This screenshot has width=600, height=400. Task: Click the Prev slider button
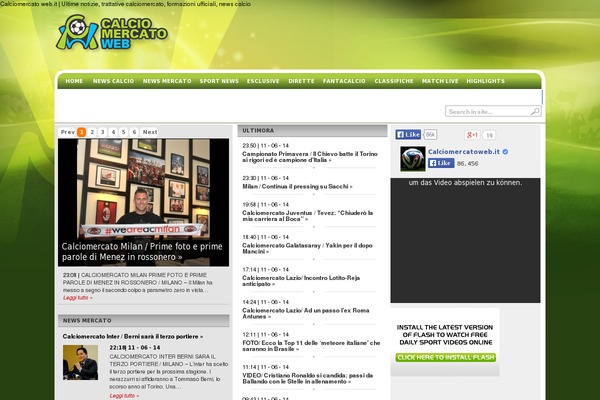point(68,132)
